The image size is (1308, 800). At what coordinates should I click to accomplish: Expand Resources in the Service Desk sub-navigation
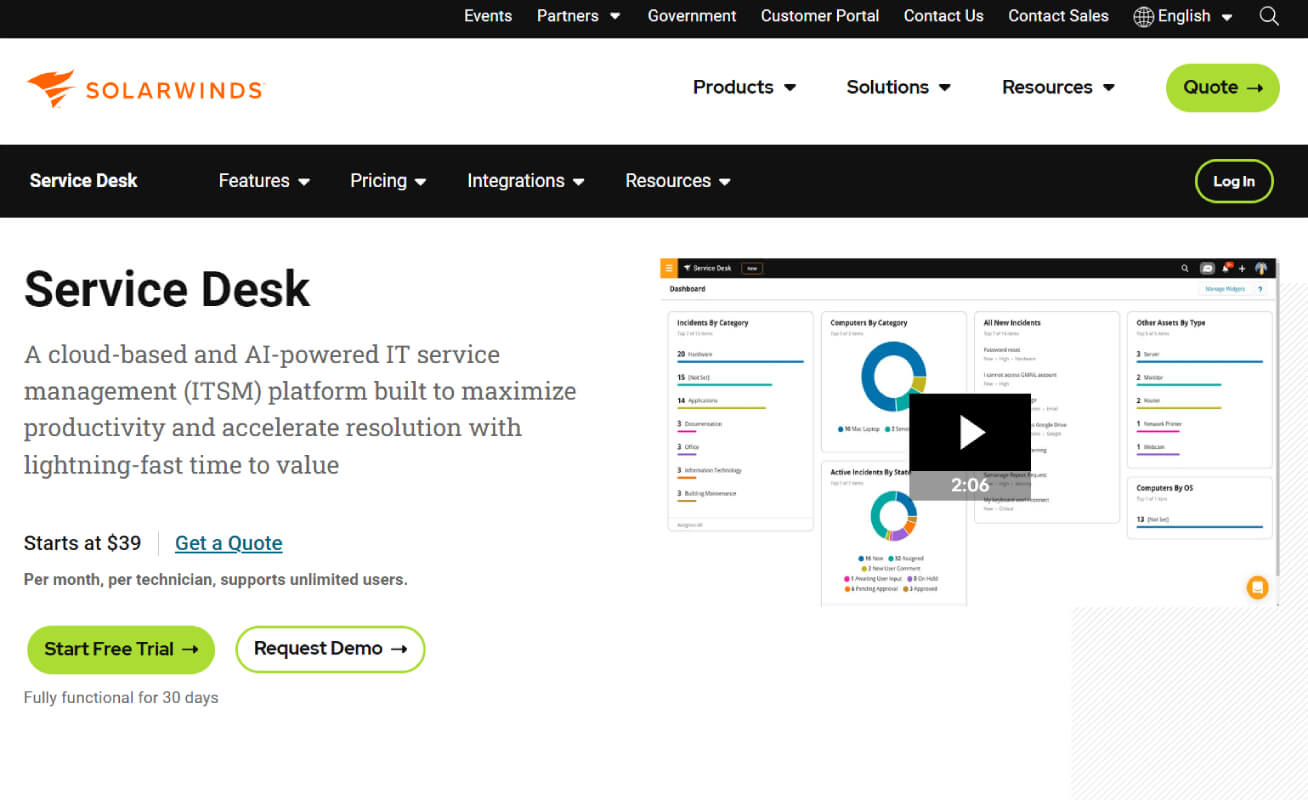678,181
